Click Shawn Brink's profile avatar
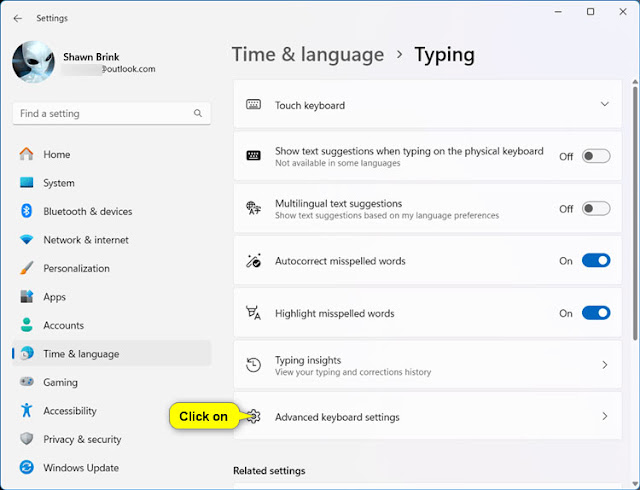The image size is (640, 490). click(33, 62)
